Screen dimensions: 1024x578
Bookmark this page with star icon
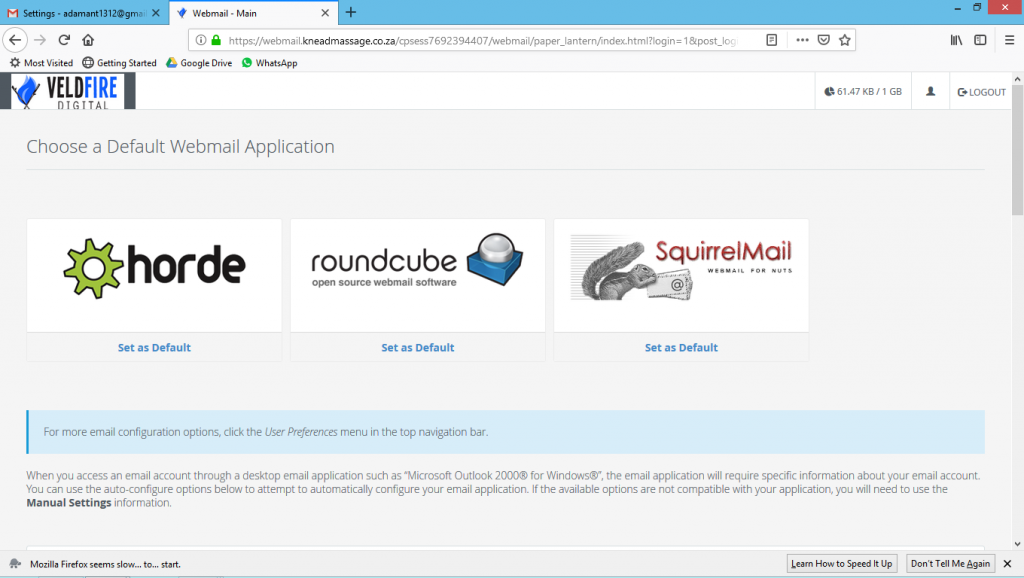(x=844, y=40)
